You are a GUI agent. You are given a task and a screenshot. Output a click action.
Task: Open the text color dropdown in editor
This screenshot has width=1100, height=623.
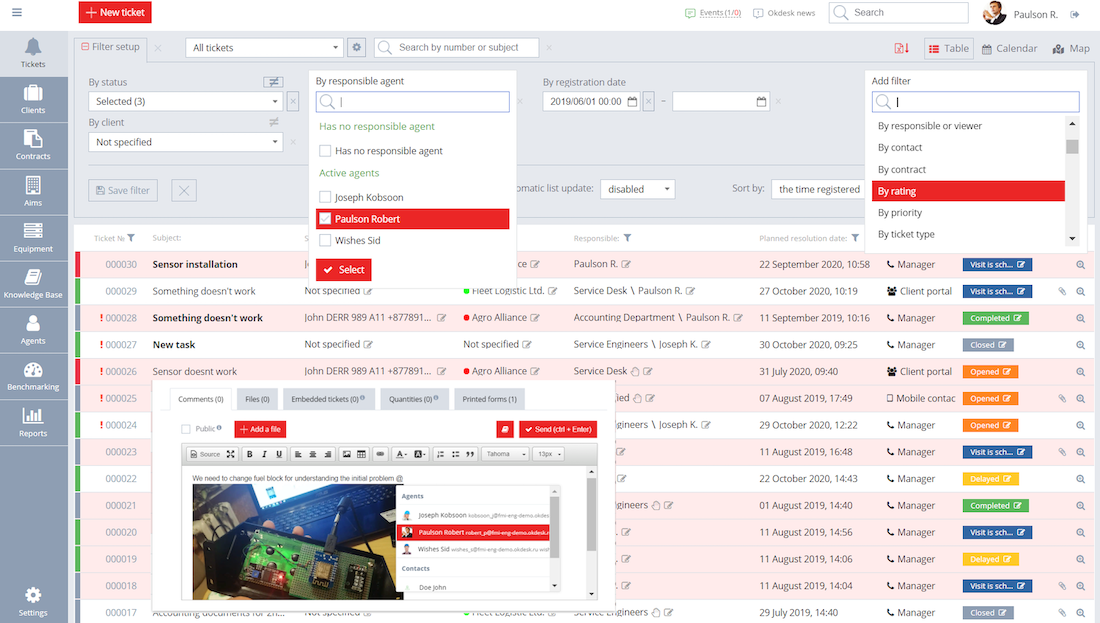(401, 454)
